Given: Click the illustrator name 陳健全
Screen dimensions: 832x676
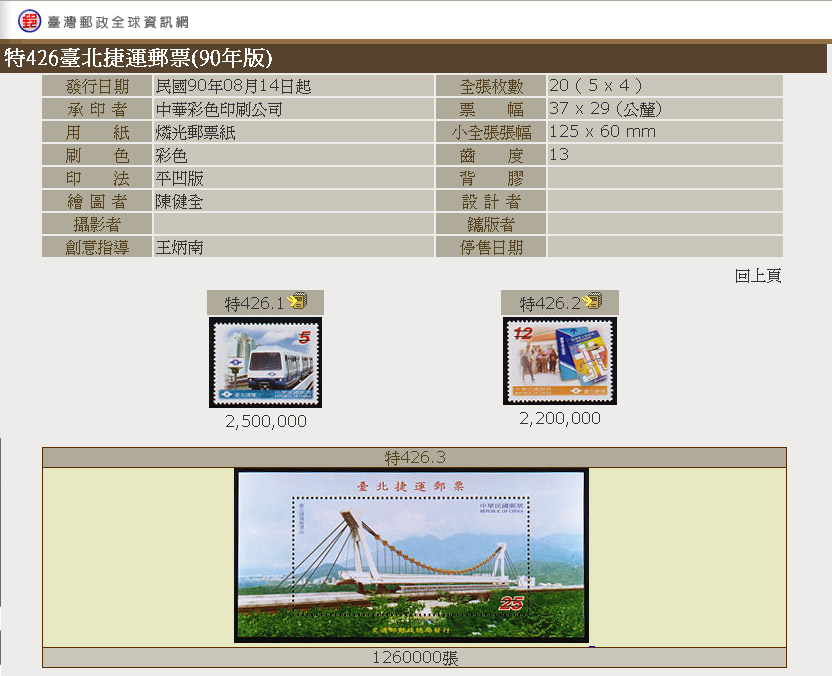Looking at the screenshot, I should [180, 201].
